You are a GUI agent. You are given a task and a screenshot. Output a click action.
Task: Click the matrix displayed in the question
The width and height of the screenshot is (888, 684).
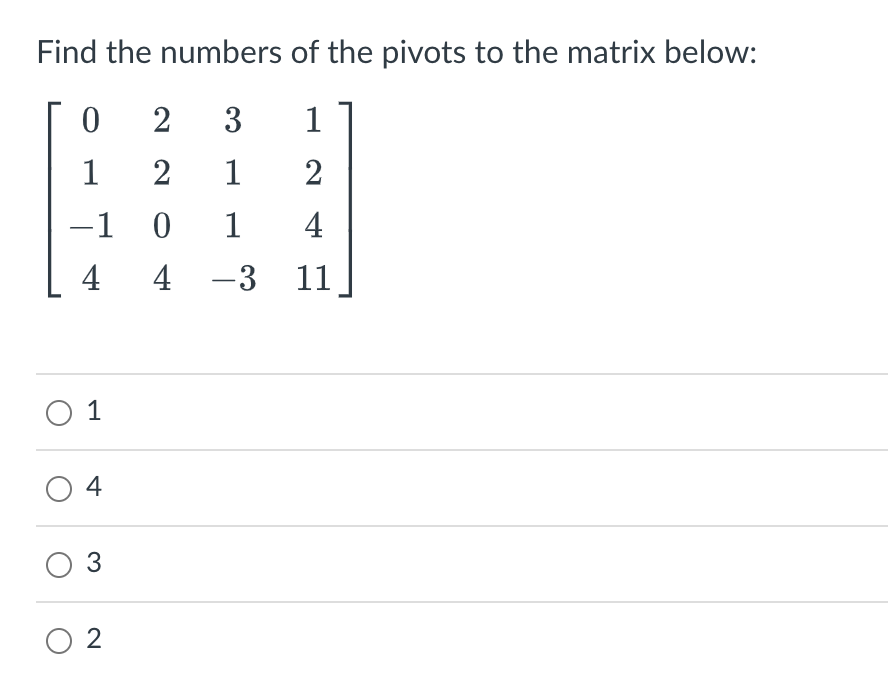pyautogui.click(x=198, y=200)
